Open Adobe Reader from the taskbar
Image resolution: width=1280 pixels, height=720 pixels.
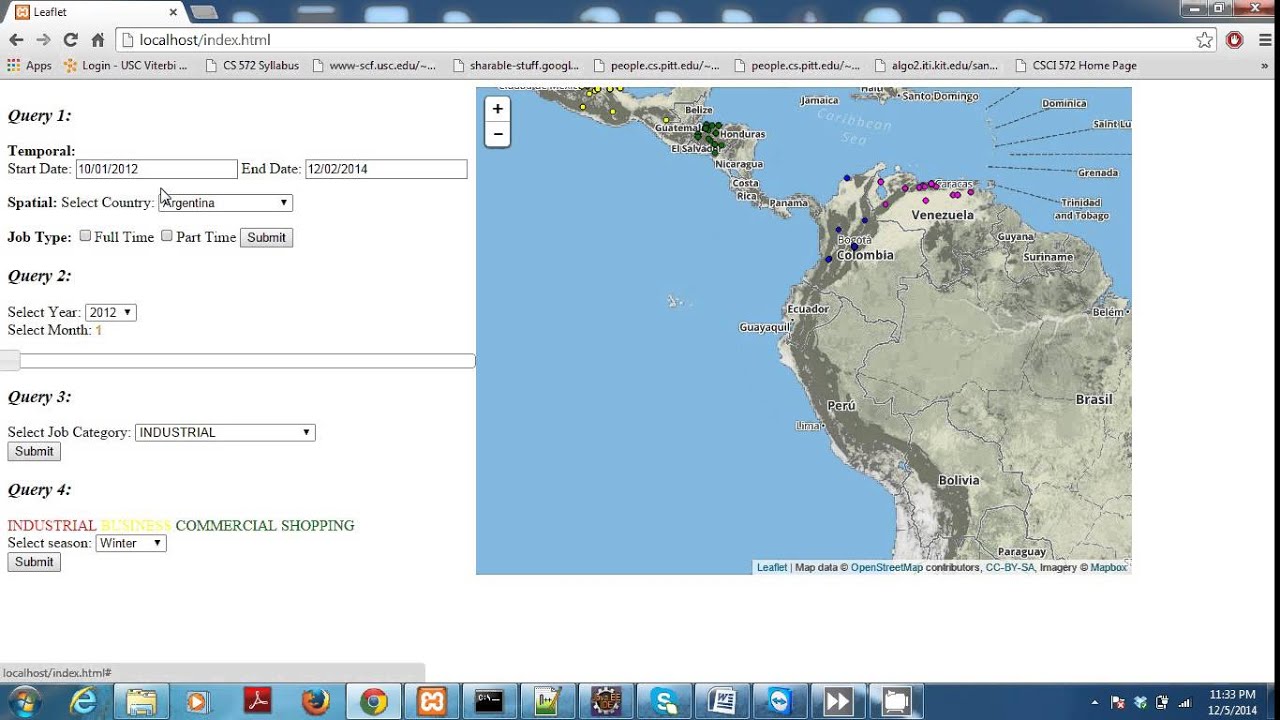tap(258, 702)
